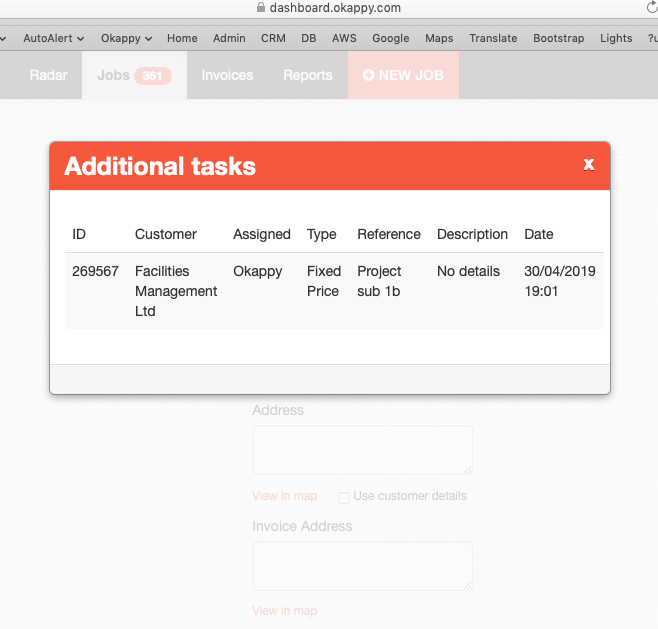Viewport: 658px width, 629px height.
Task: Click the Assigned column header
Action: [262, 234]
